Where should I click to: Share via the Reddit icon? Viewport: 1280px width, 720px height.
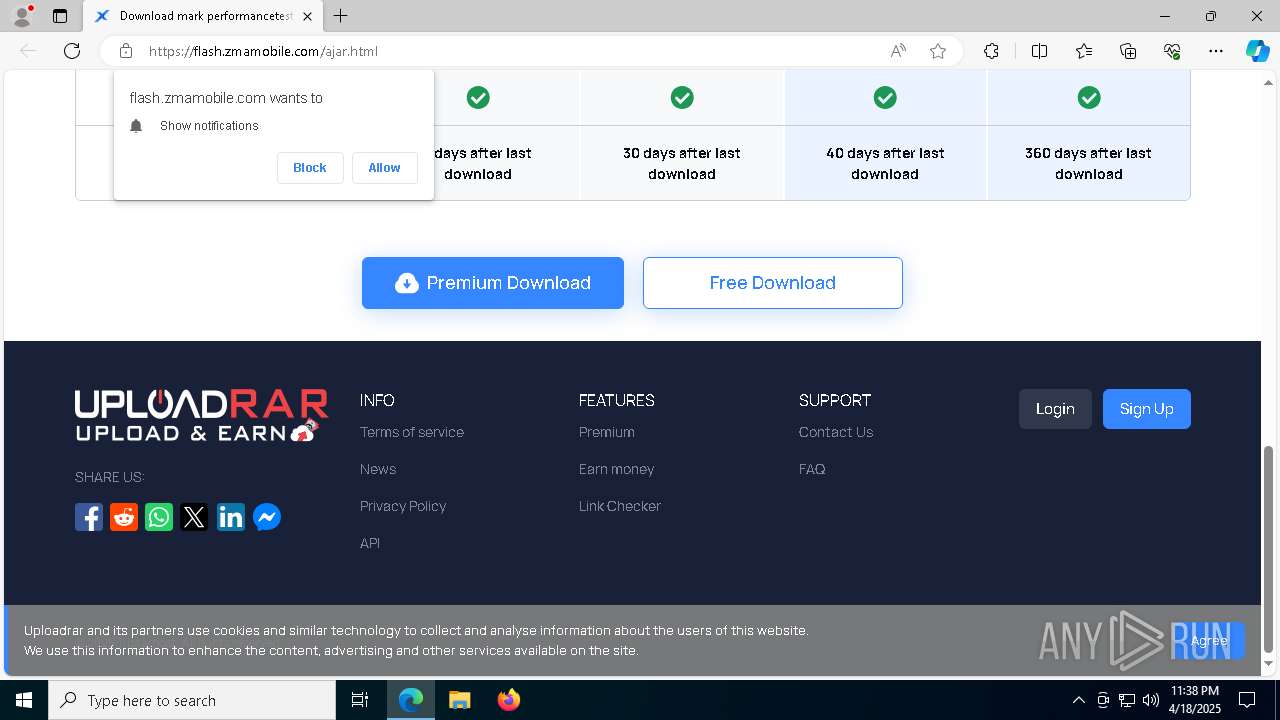124,517
